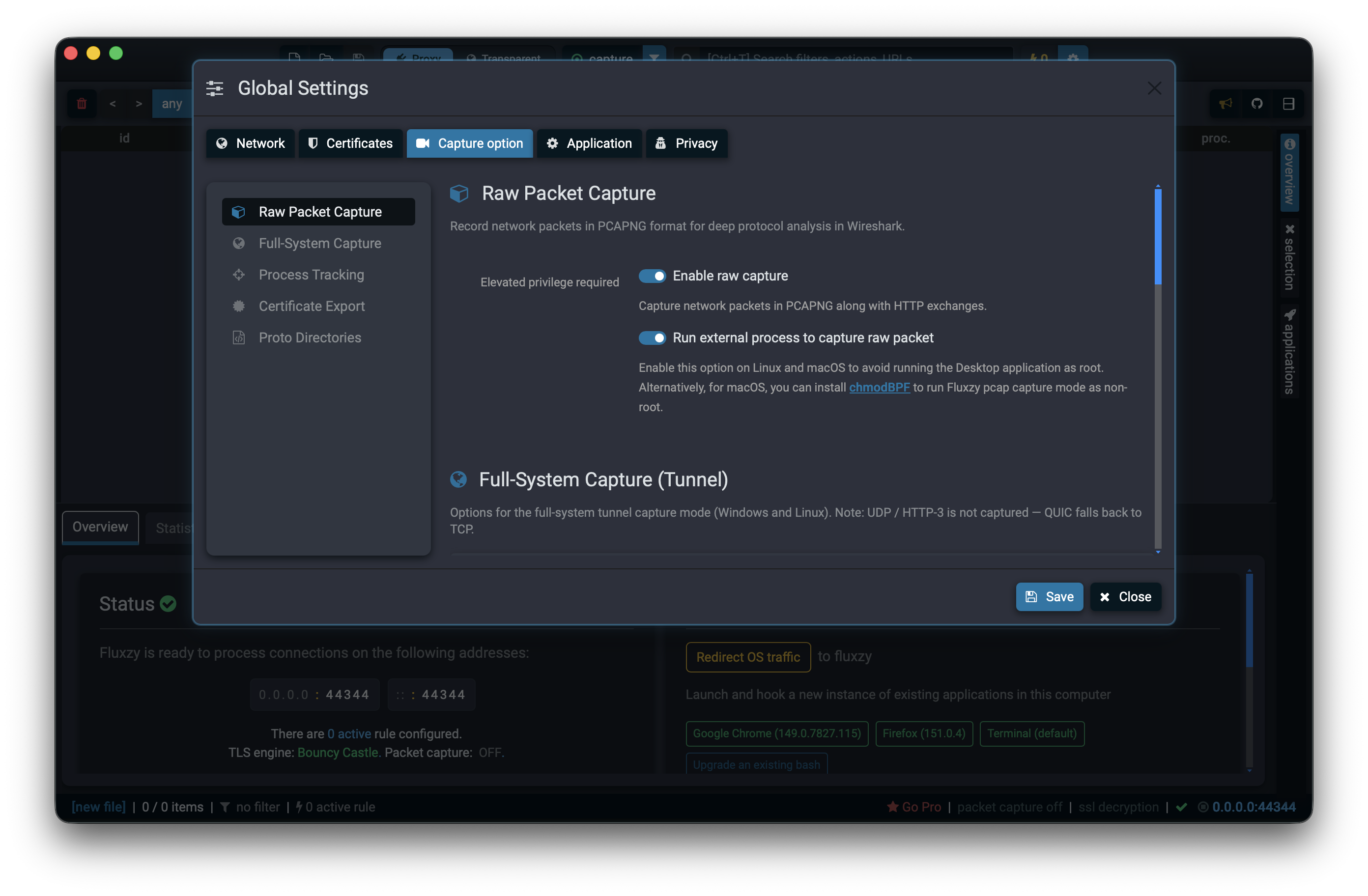Image resolution: width=1368 pixels, height=896 pixels.
Task: Click the Close button in dialog footer
Action: [x=1125, y=596]
